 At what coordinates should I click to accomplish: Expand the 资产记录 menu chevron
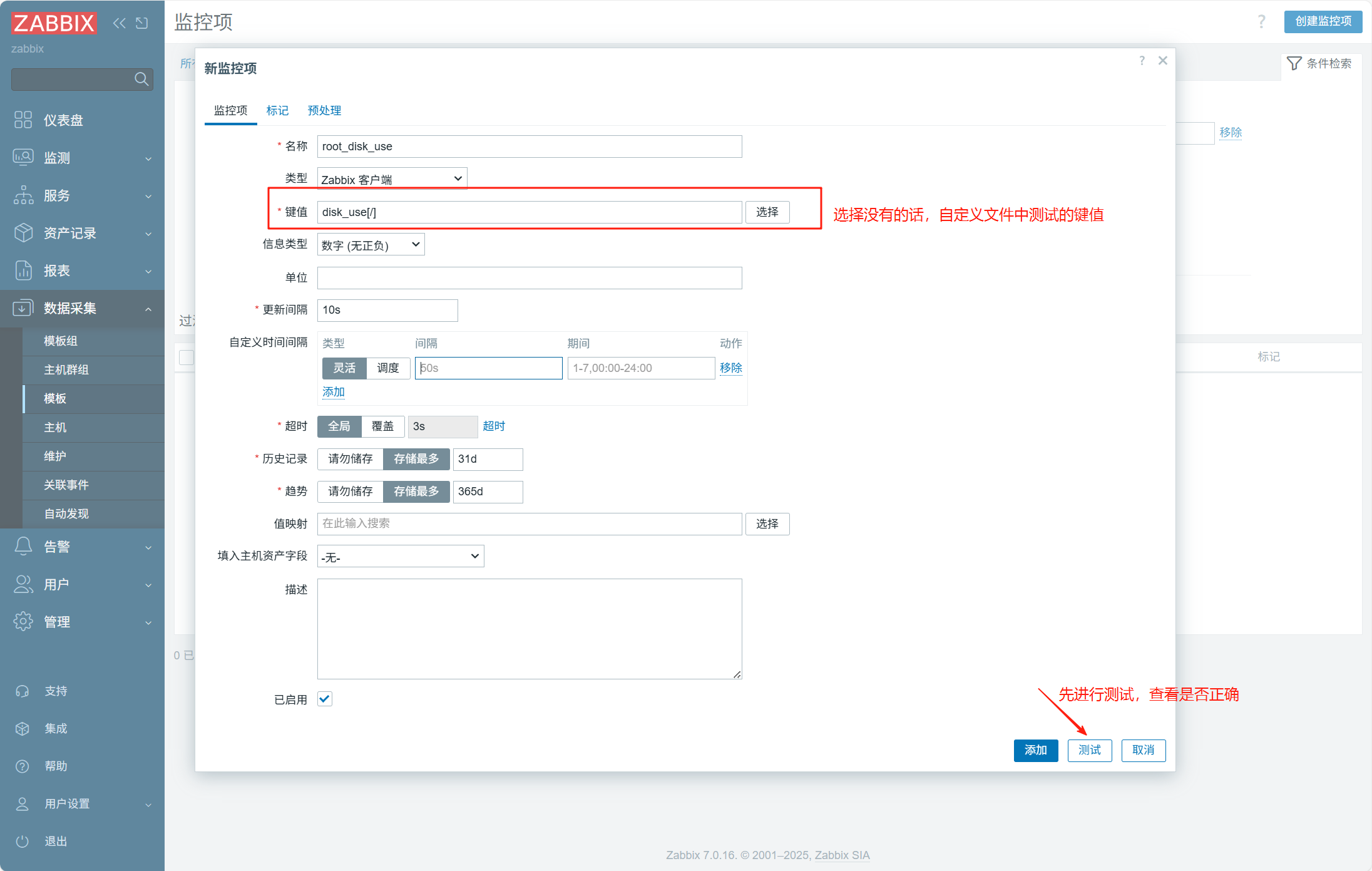click(x=148, y=234)
